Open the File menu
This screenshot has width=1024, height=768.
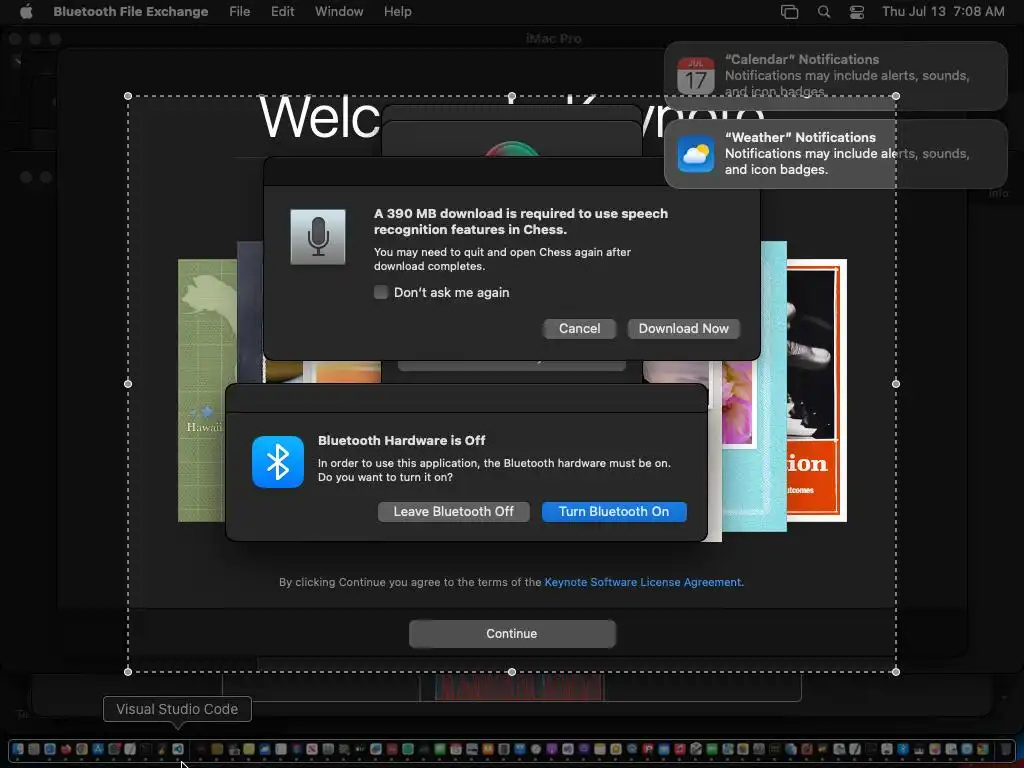[x=240, y=11]
